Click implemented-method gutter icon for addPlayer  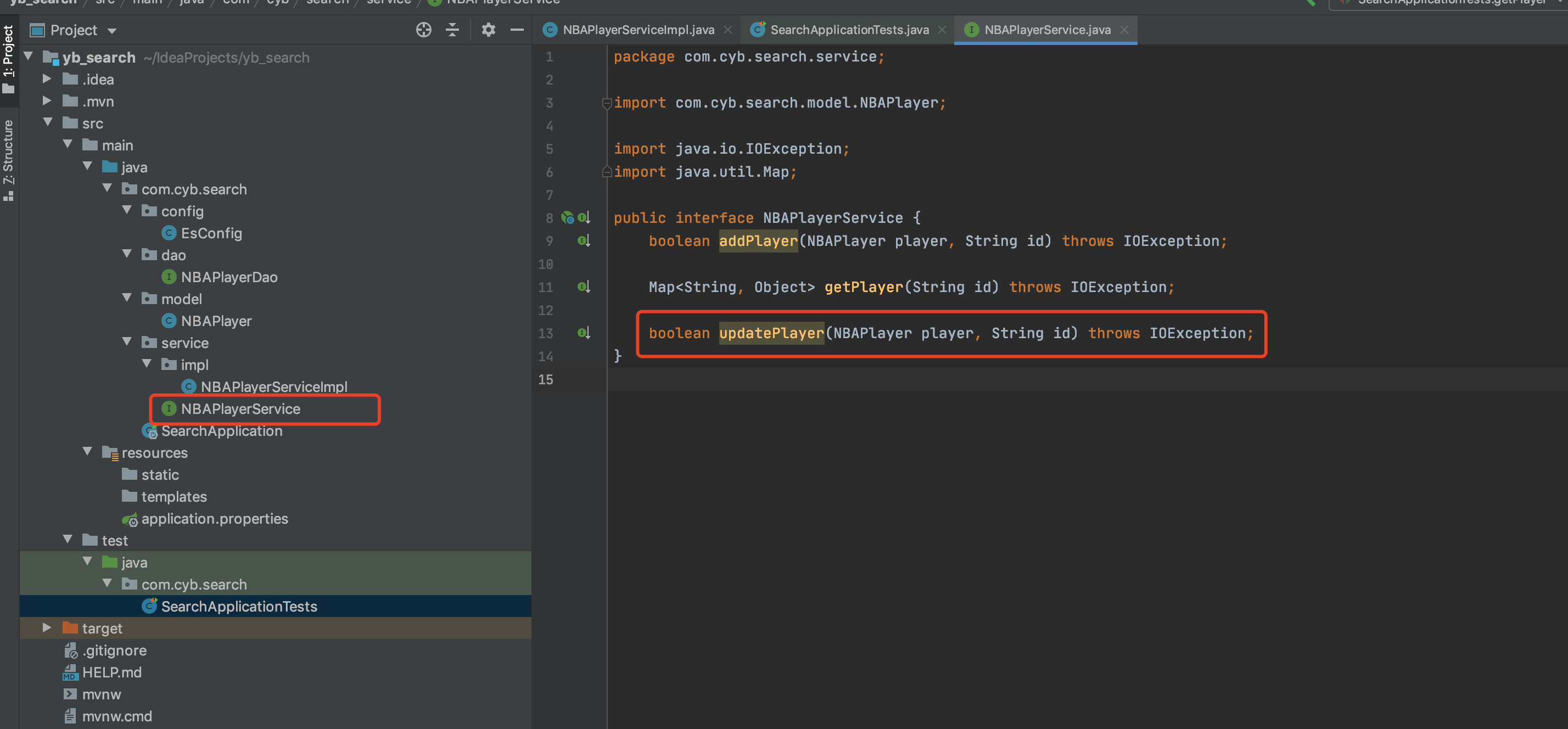pos(583,240)
